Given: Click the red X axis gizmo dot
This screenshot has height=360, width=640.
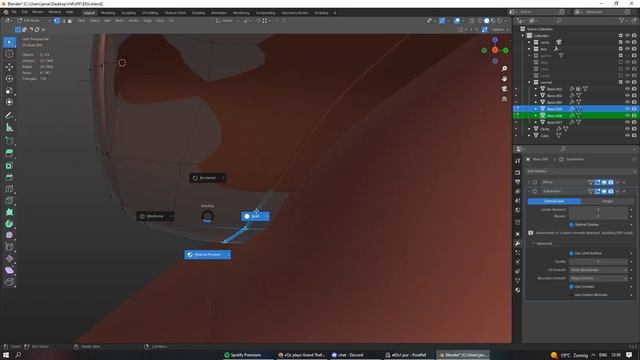Looking at the screenshot, I should 495,50.
